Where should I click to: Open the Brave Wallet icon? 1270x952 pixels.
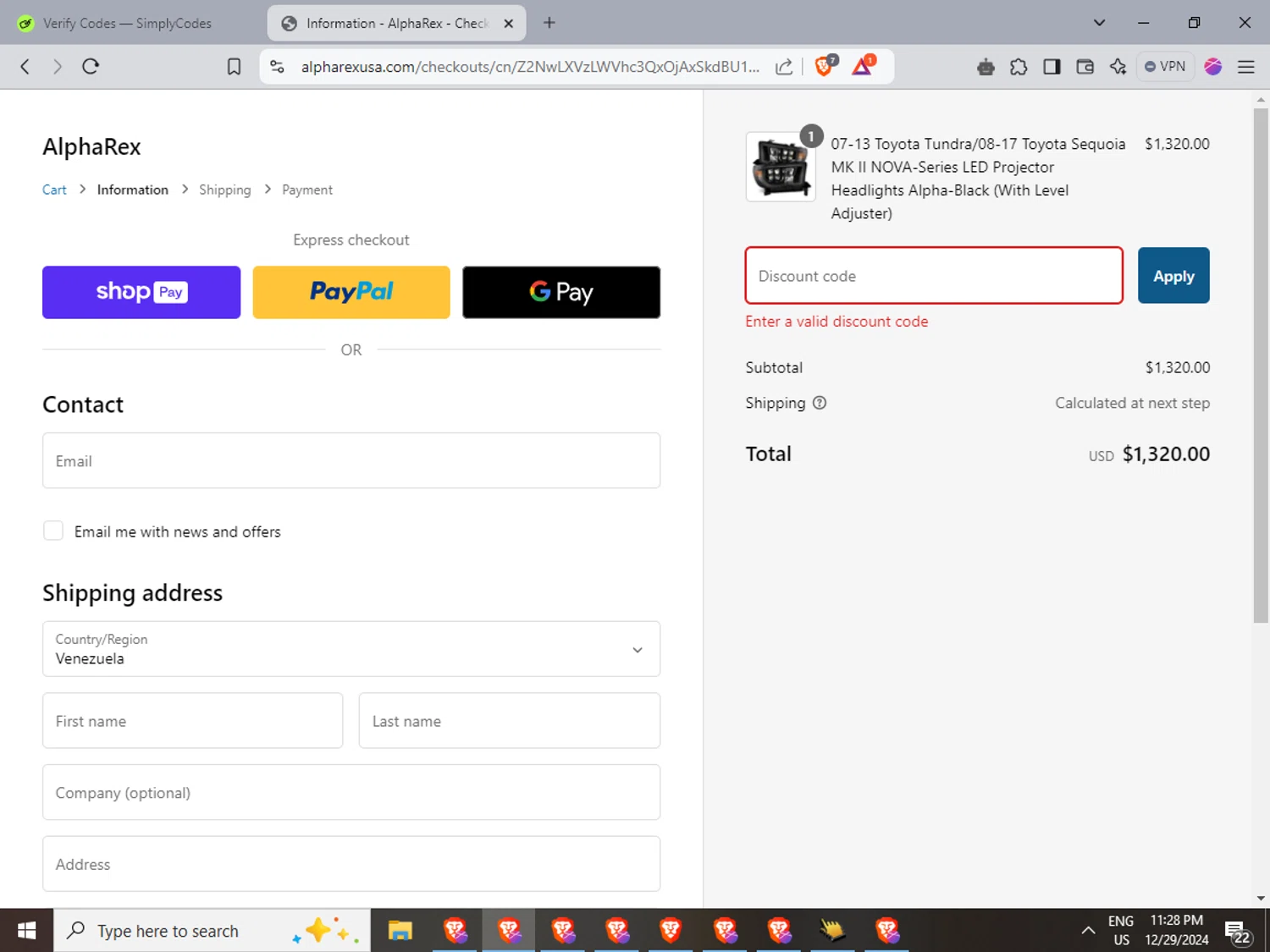coord(1085,67)
